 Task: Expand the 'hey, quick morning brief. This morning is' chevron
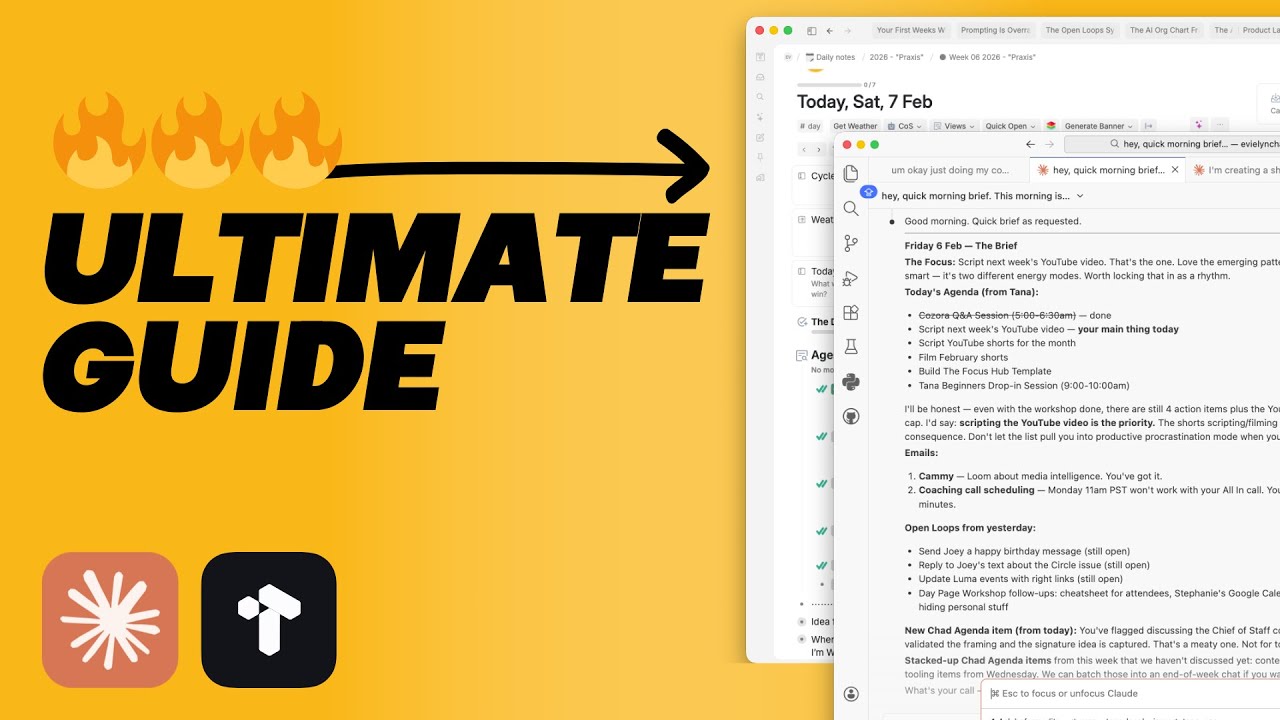point(1080,196)
